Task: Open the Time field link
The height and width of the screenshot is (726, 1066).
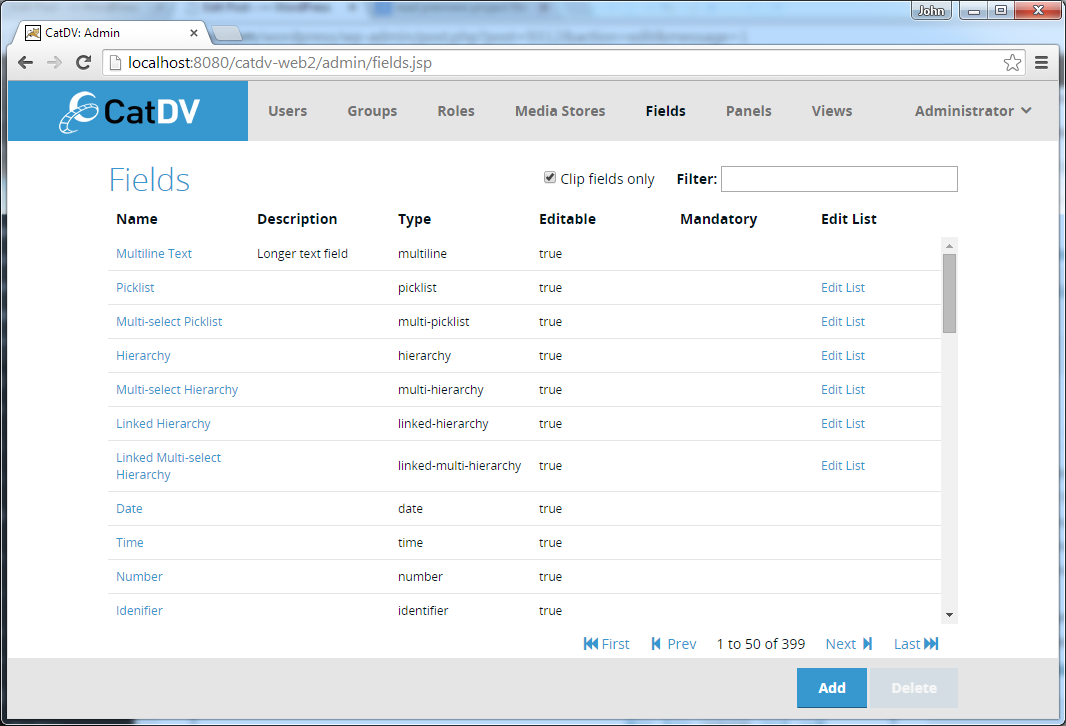Action: coord(129,542)
